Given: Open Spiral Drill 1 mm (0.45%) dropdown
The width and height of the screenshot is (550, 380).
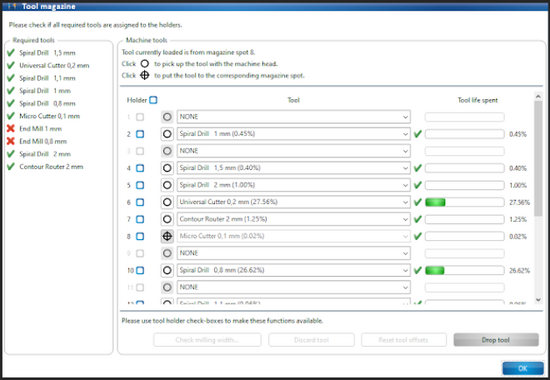Looking at the screenshot, I should click(x=294, y=134).
